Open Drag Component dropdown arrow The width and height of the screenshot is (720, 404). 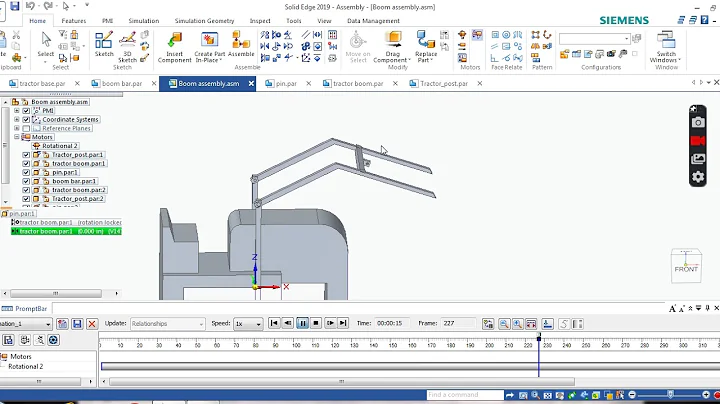(409, 60)
